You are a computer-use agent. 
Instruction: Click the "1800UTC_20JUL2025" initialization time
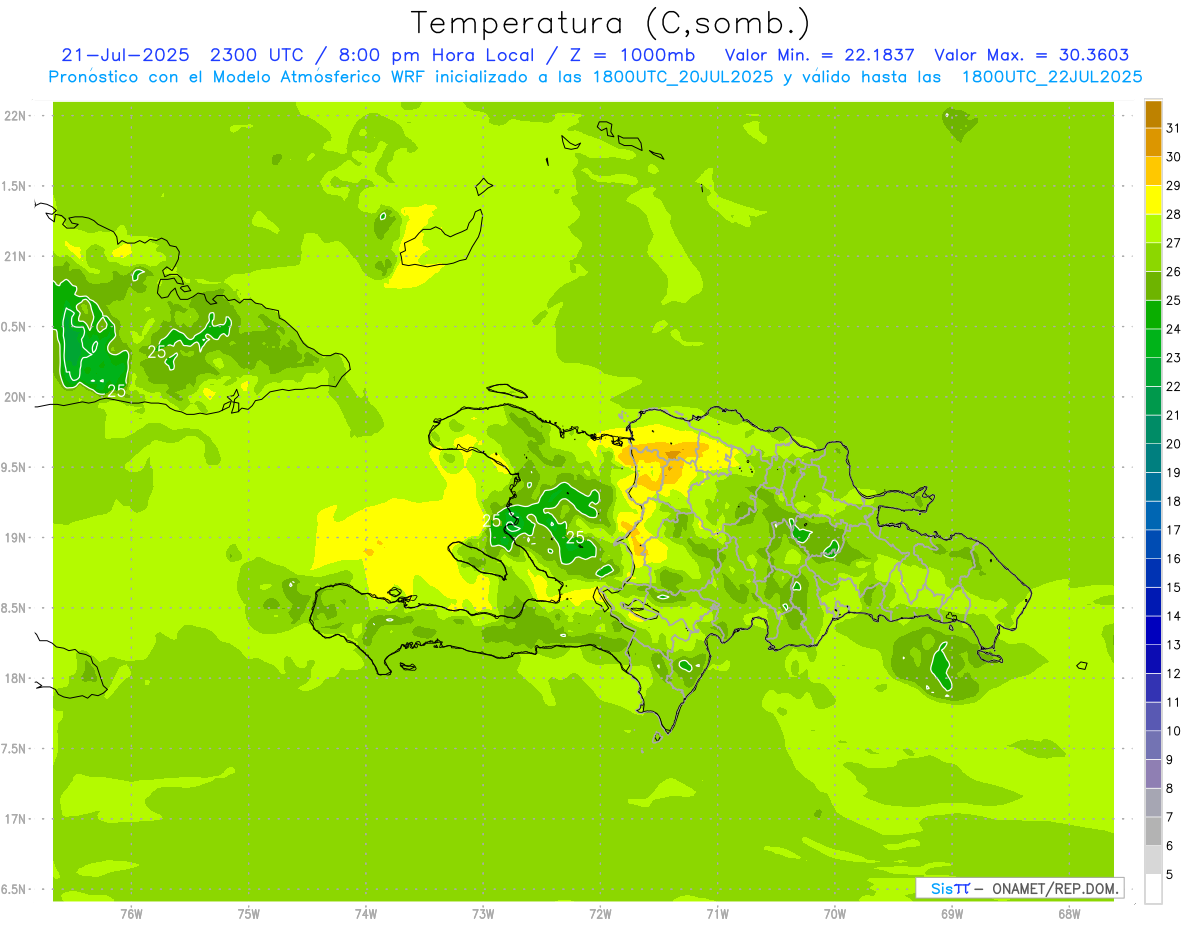coord(682,77)
